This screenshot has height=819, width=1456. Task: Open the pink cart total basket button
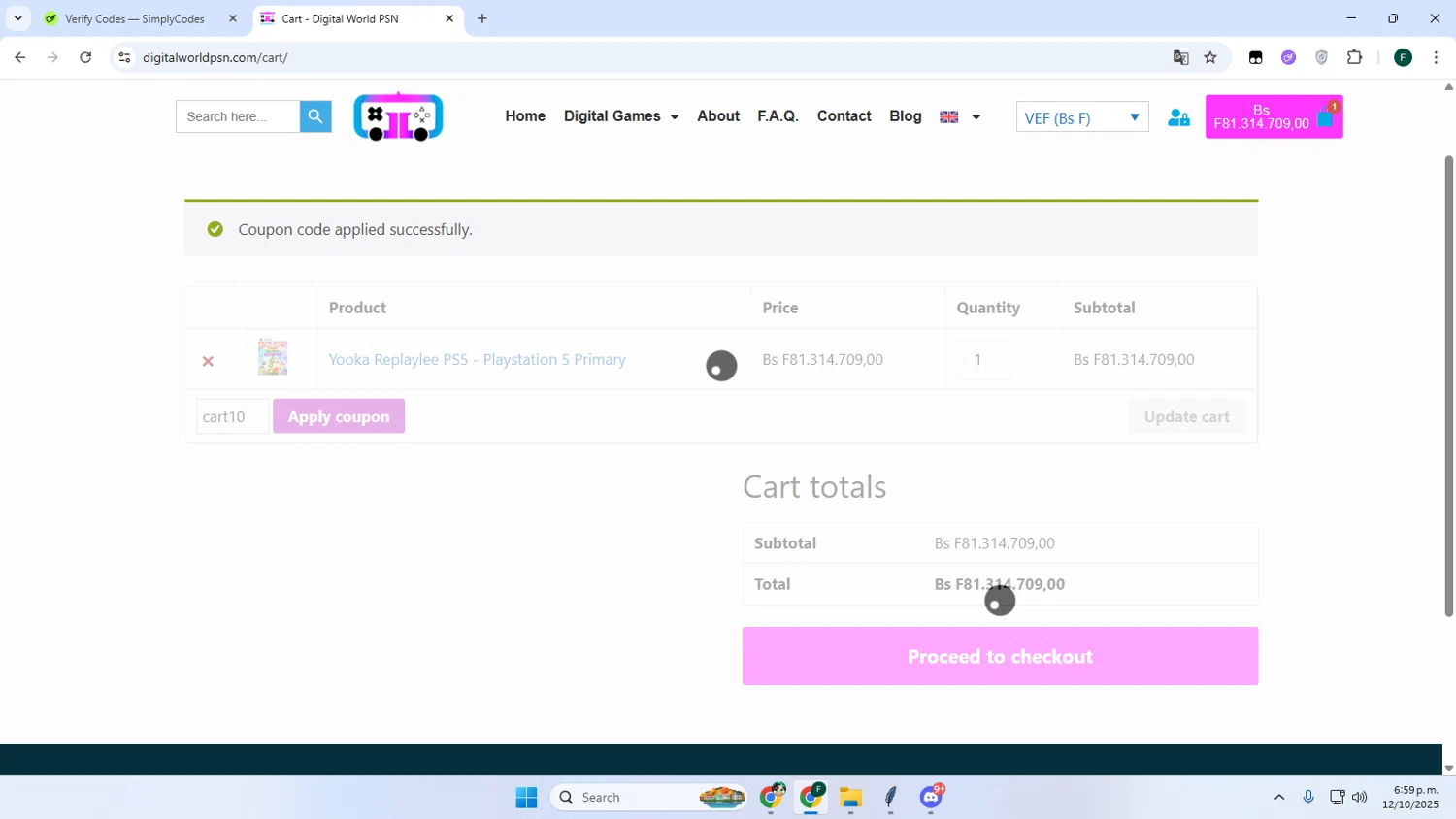pos(1274,116)
